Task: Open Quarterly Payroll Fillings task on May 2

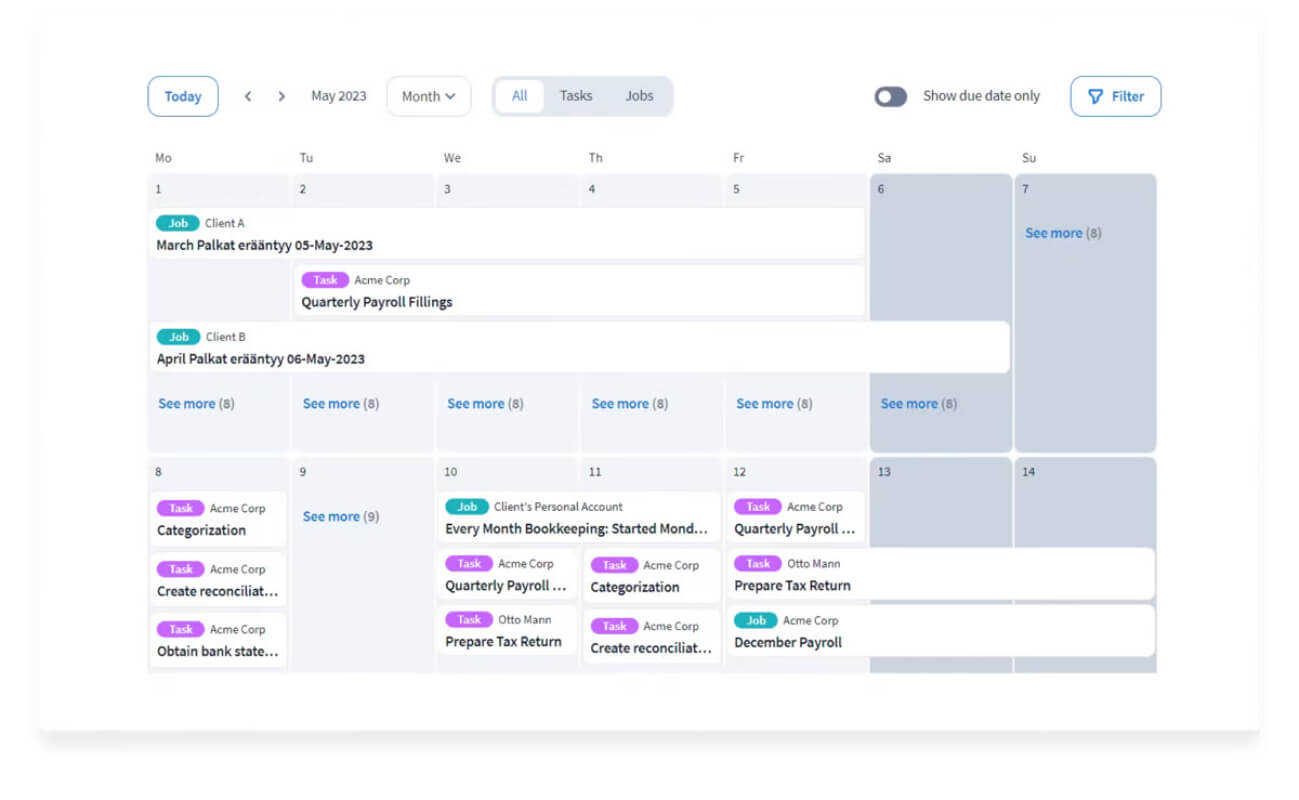Action: (579, 291)
